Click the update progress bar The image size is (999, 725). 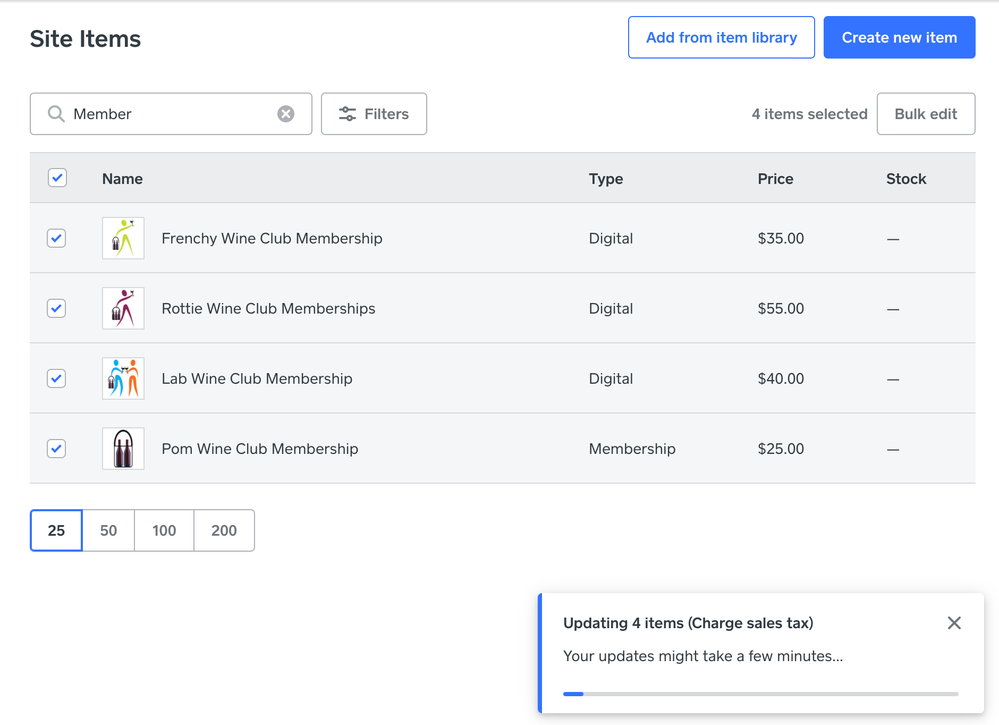(760, 693)
